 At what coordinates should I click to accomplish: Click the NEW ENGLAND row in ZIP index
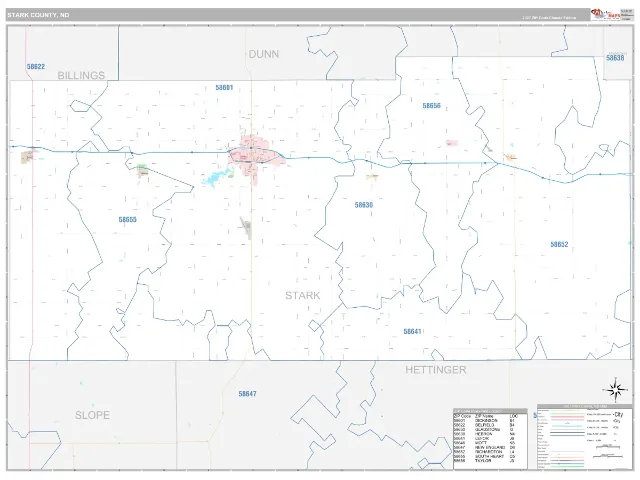485,447
